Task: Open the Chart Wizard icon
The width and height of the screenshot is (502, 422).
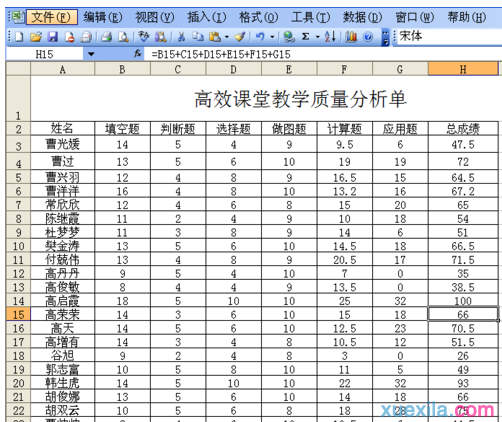Action: point(351,37)
